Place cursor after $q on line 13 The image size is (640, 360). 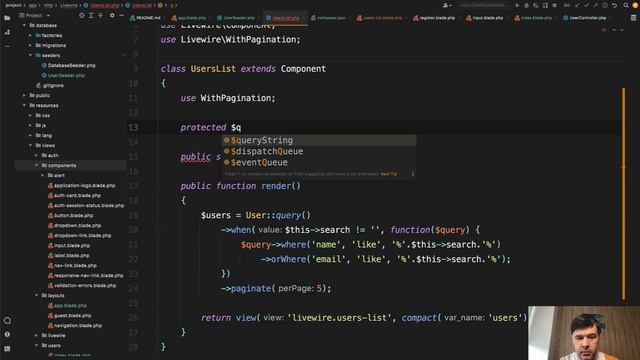(x=241, y=127)
